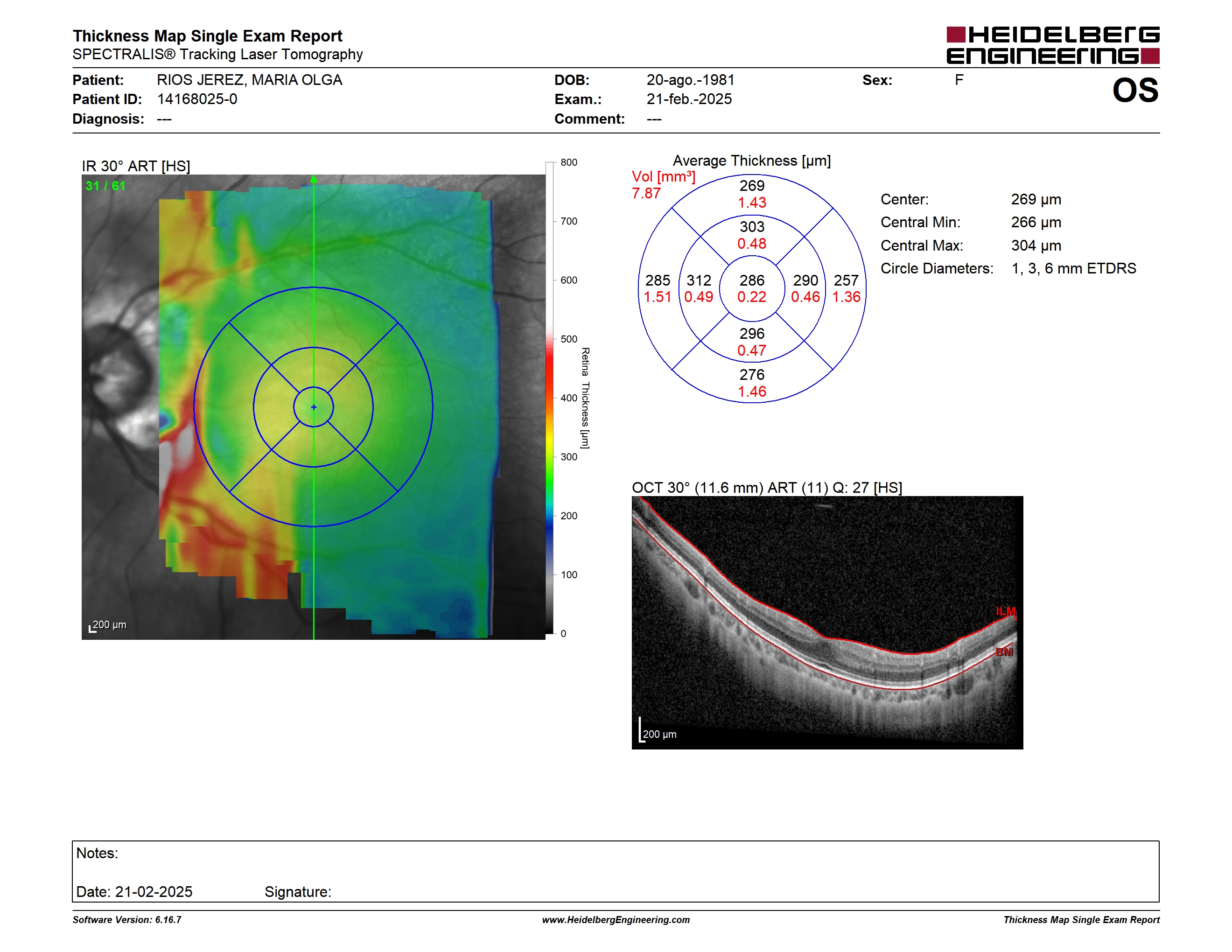Click the outer left sector thickness 285
The height and width of the screenshot is (952, 1232).
(x=658, y=280)
